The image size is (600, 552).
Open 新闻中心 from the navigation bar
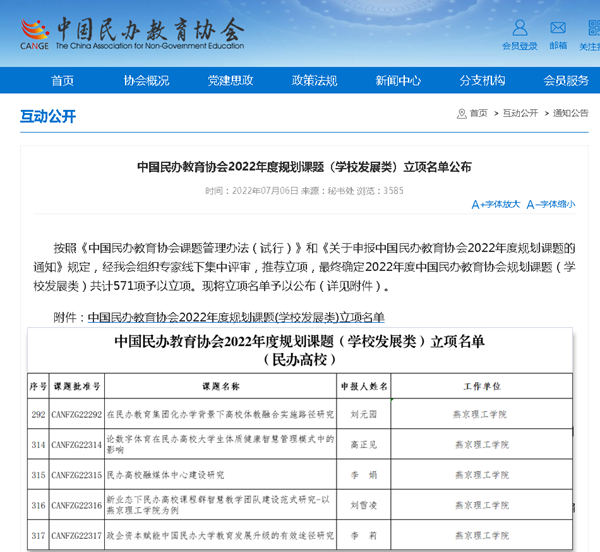[x=398, y=81]
